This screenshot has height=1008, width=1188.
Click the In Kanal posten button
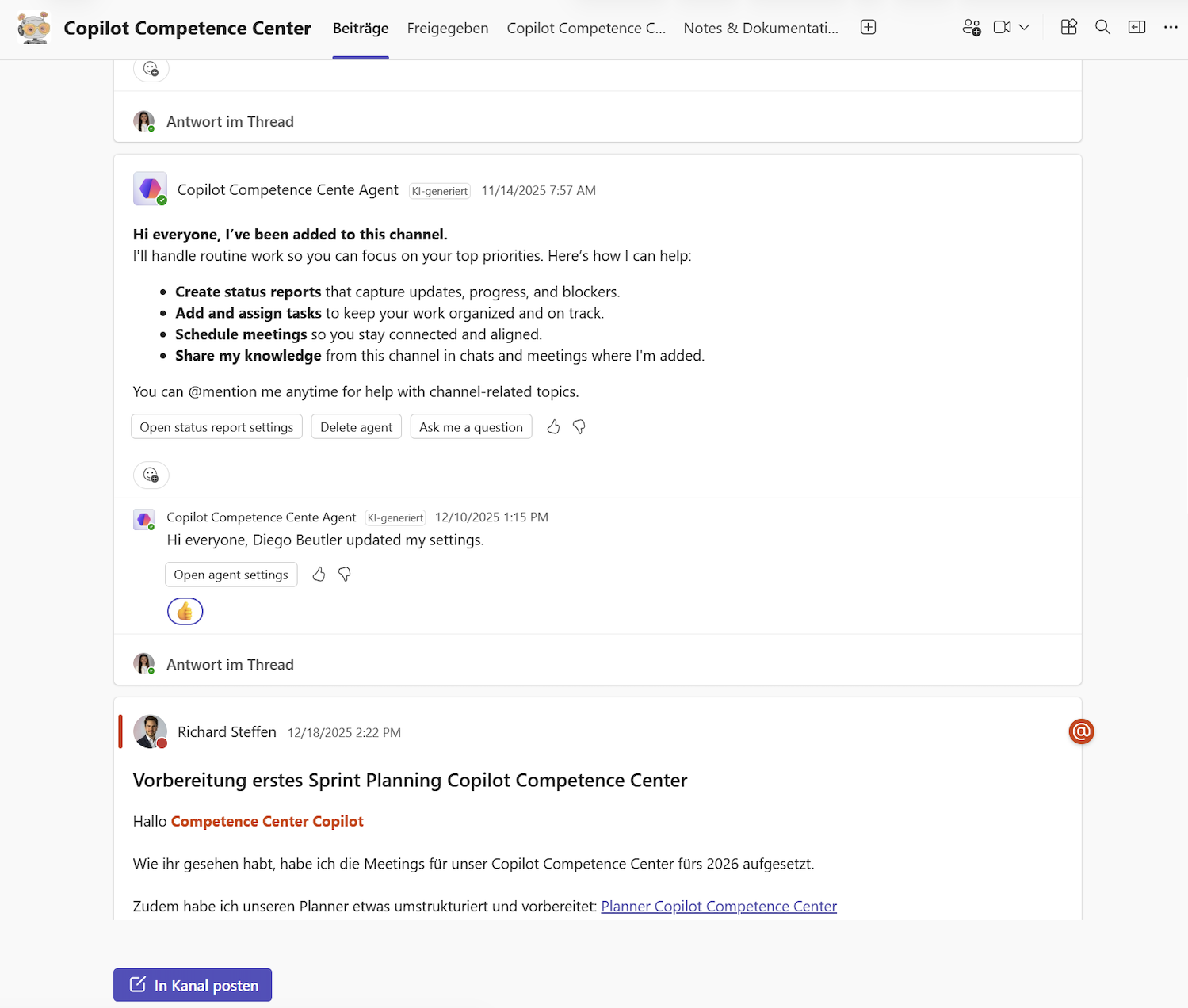point(192,984)
